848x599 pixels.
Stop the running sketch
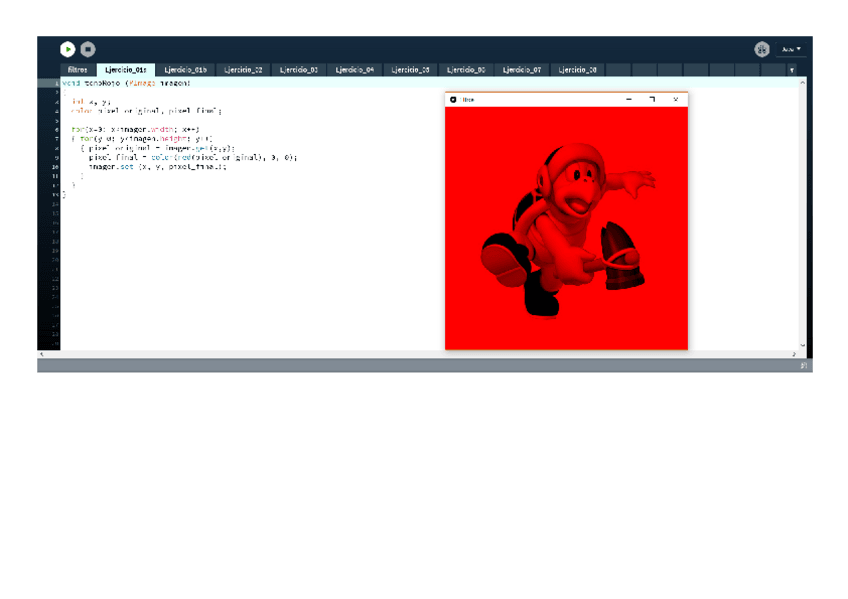point(88,49)
